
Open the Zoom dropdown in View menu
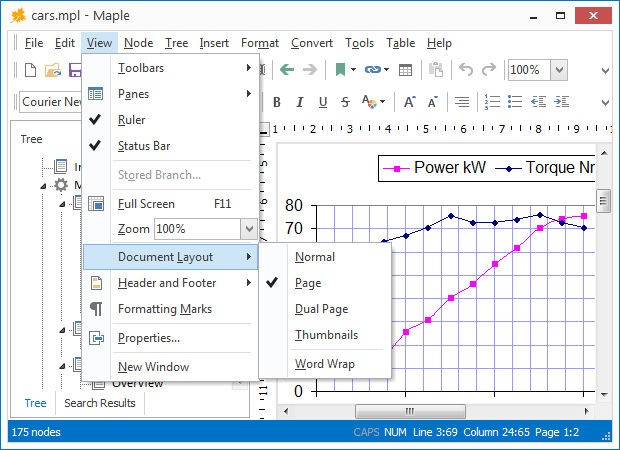tap(249, 229)
